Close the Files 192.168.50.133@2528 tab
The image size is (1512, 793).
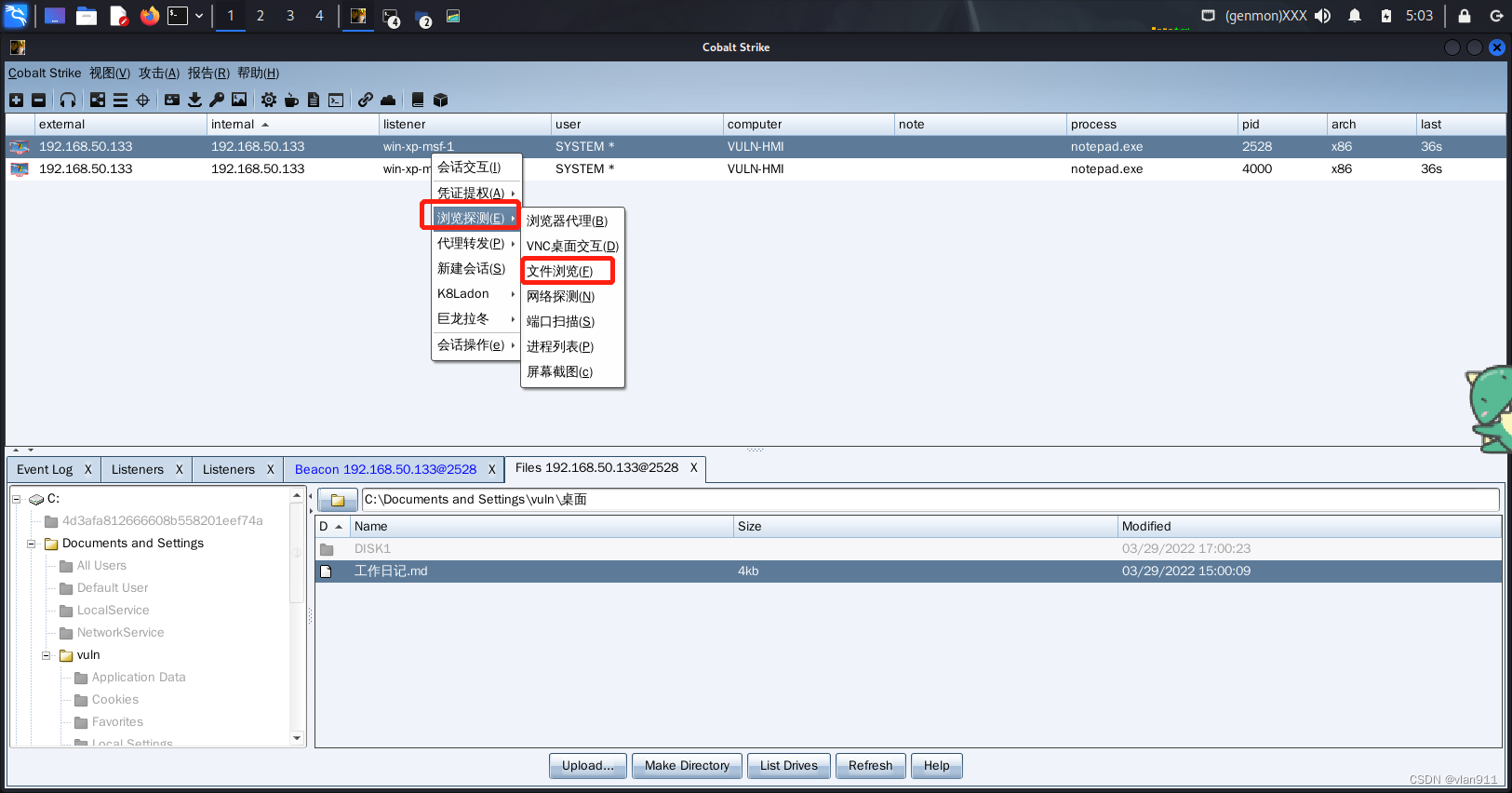point(694,468)
